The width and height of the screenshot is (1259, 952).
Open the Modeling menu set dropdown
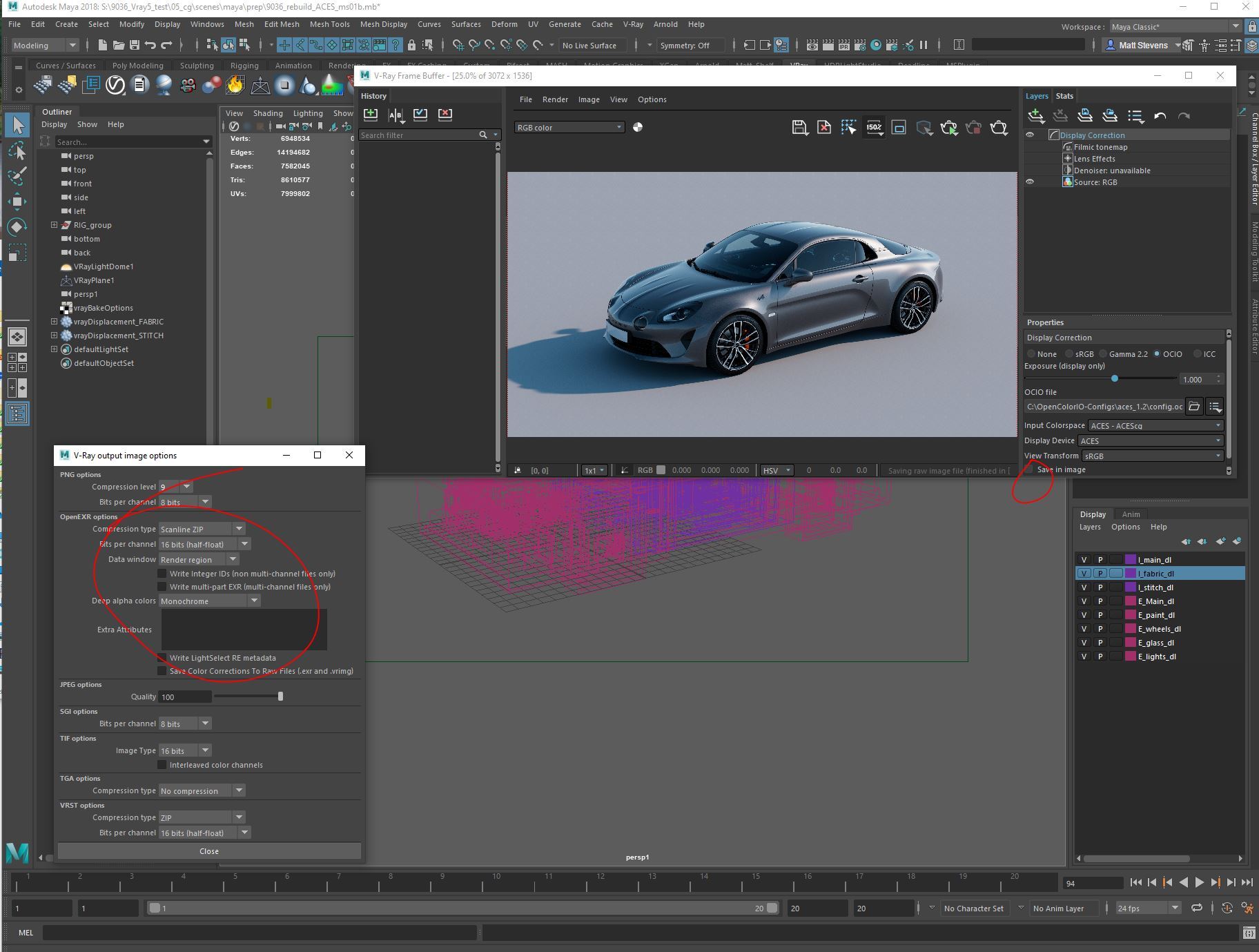point(45,45)
